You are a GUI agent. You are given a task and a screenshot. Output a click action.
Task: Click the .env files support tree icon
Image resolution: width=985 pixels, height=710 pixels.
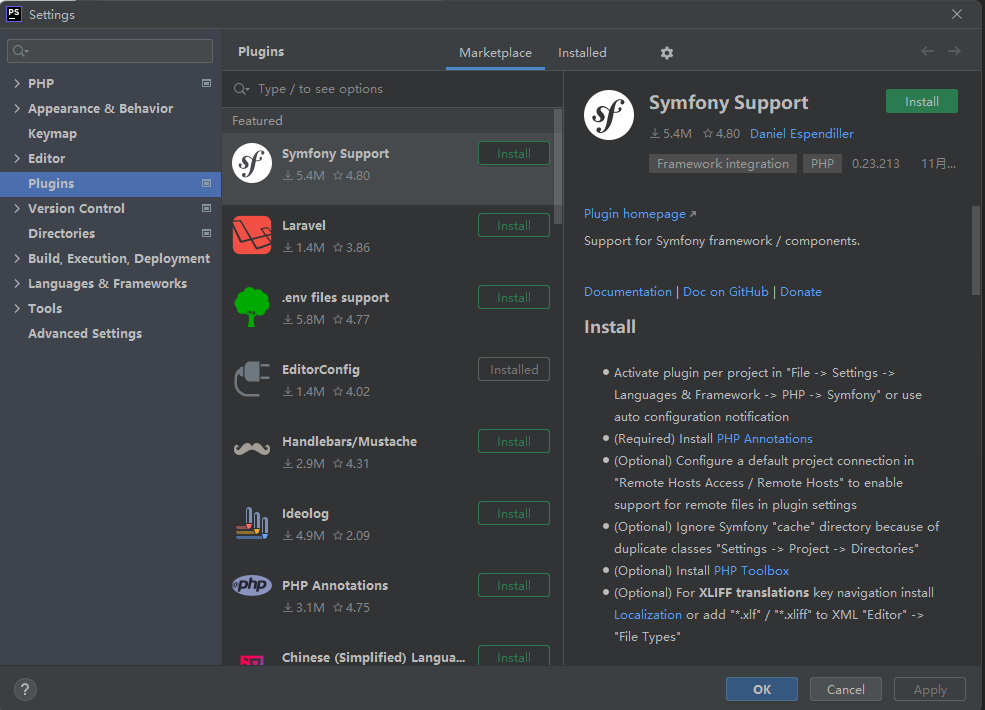(252, 307)
